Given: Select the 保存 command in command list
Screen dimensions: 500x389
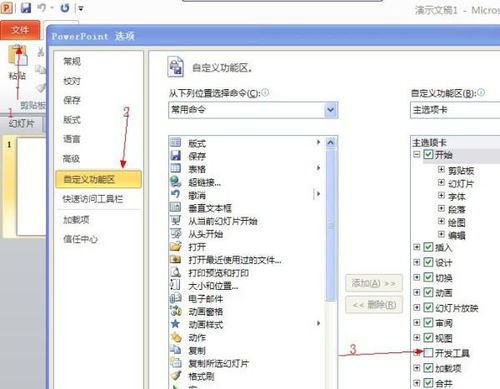Looking at the screenshot, I should click(247, 156).
